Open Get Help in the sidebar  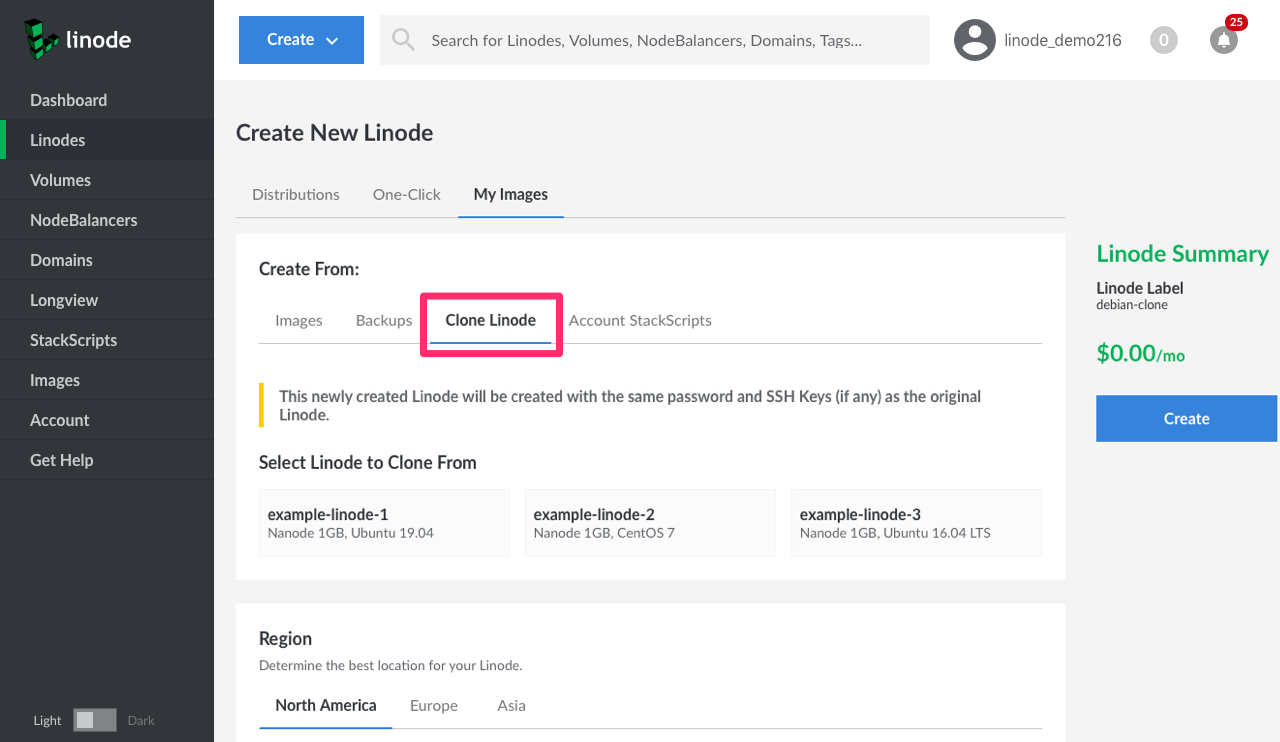click(61, 460)
